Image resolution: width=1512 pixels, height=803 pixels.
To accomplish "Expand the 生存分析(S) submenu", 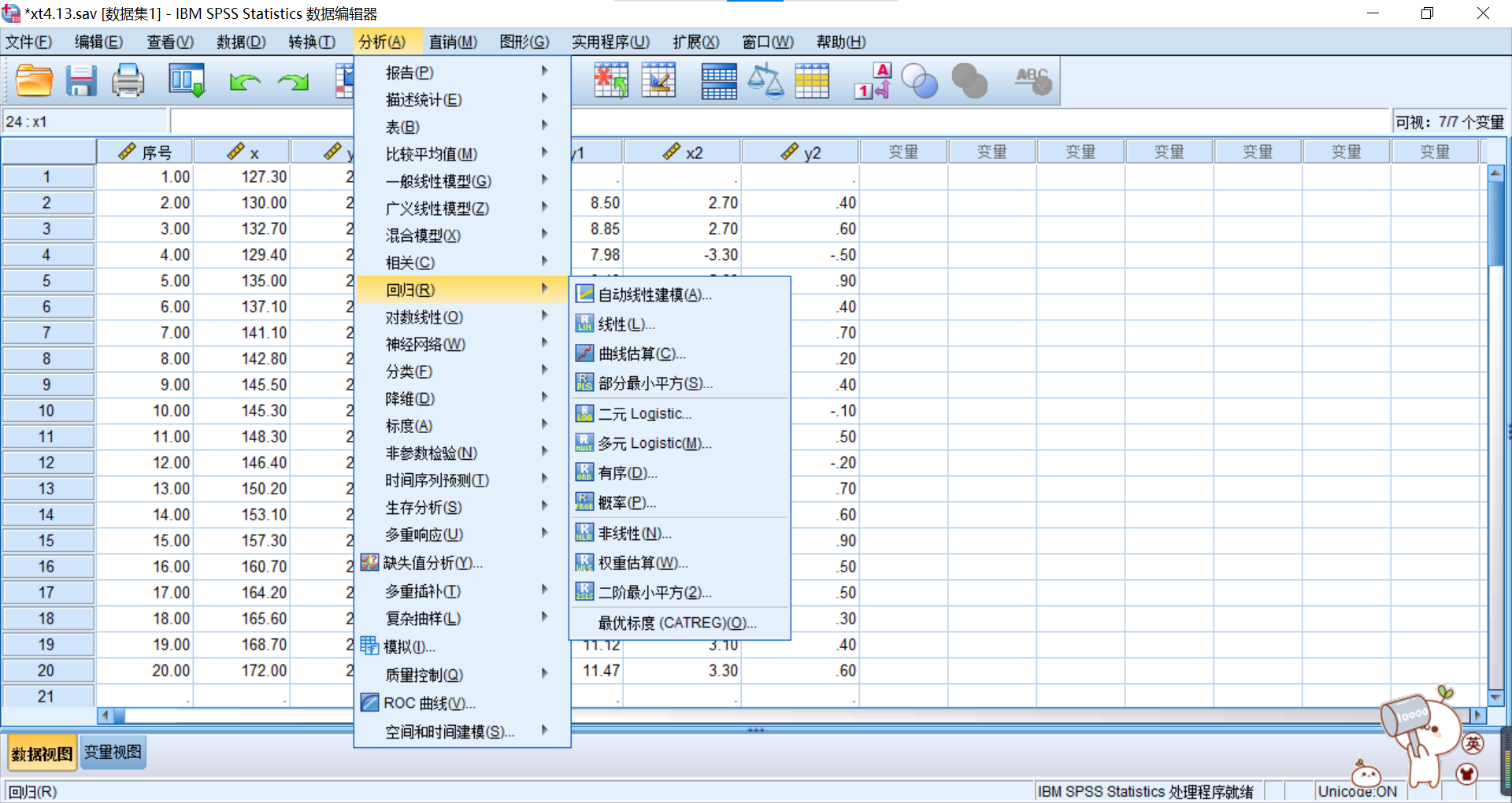I will pos(462,507).
